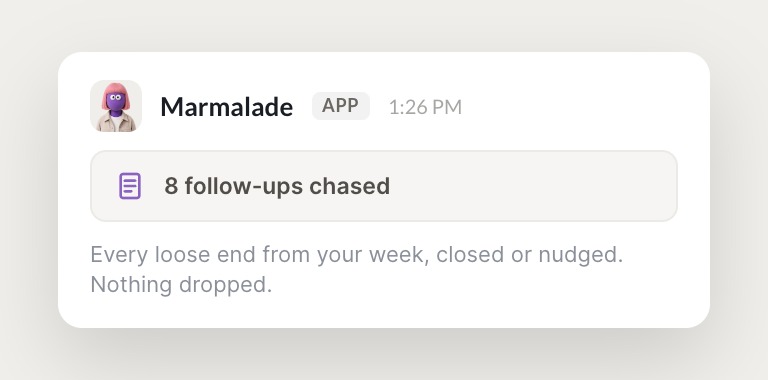Click the "Nothing dropped." text line
Viewport: 768px width, 380px height.
(181, 285)
